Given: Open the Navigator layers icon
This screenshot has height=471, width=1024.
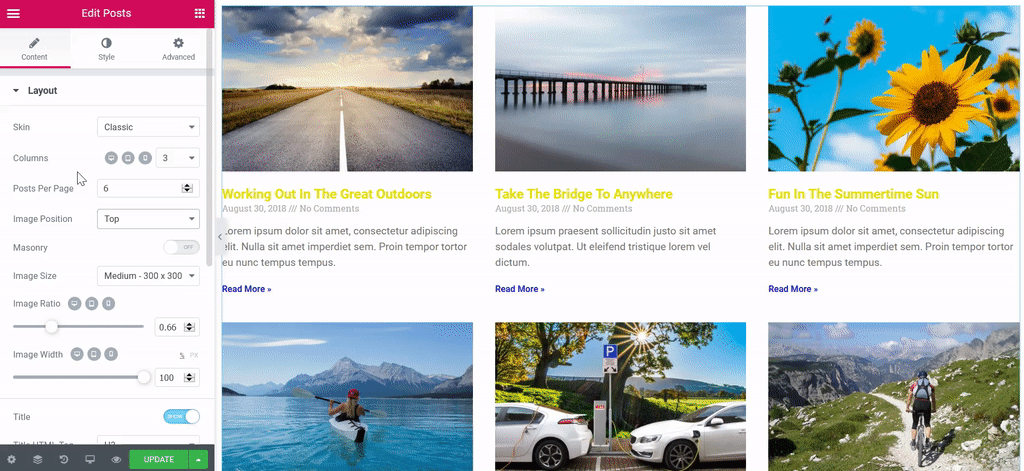Looking at the screenshot, I should 37,459.
